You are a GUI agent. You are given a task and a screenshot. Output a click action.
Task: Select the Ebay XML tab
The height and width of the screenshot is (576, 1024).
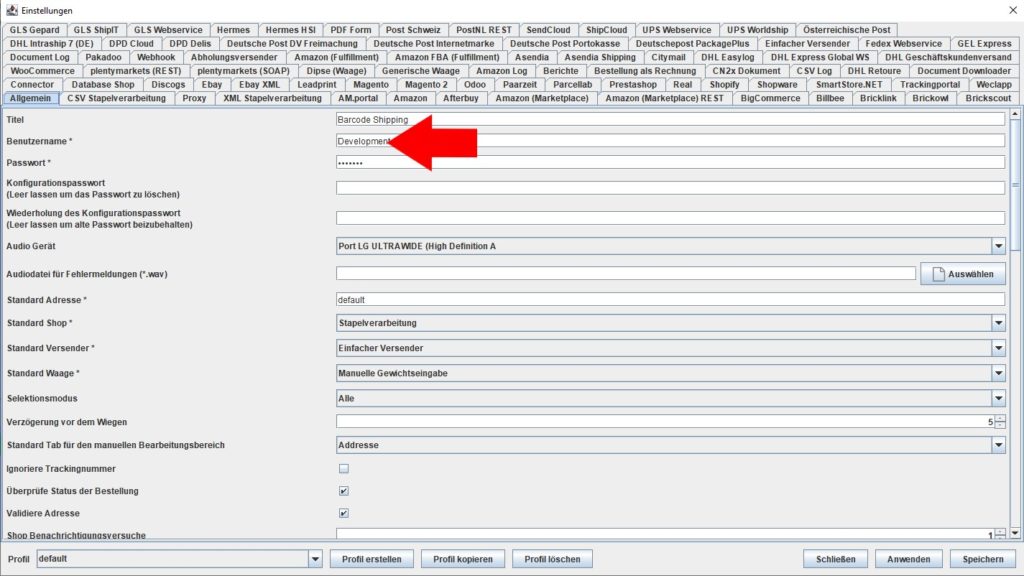click(259, 84)
